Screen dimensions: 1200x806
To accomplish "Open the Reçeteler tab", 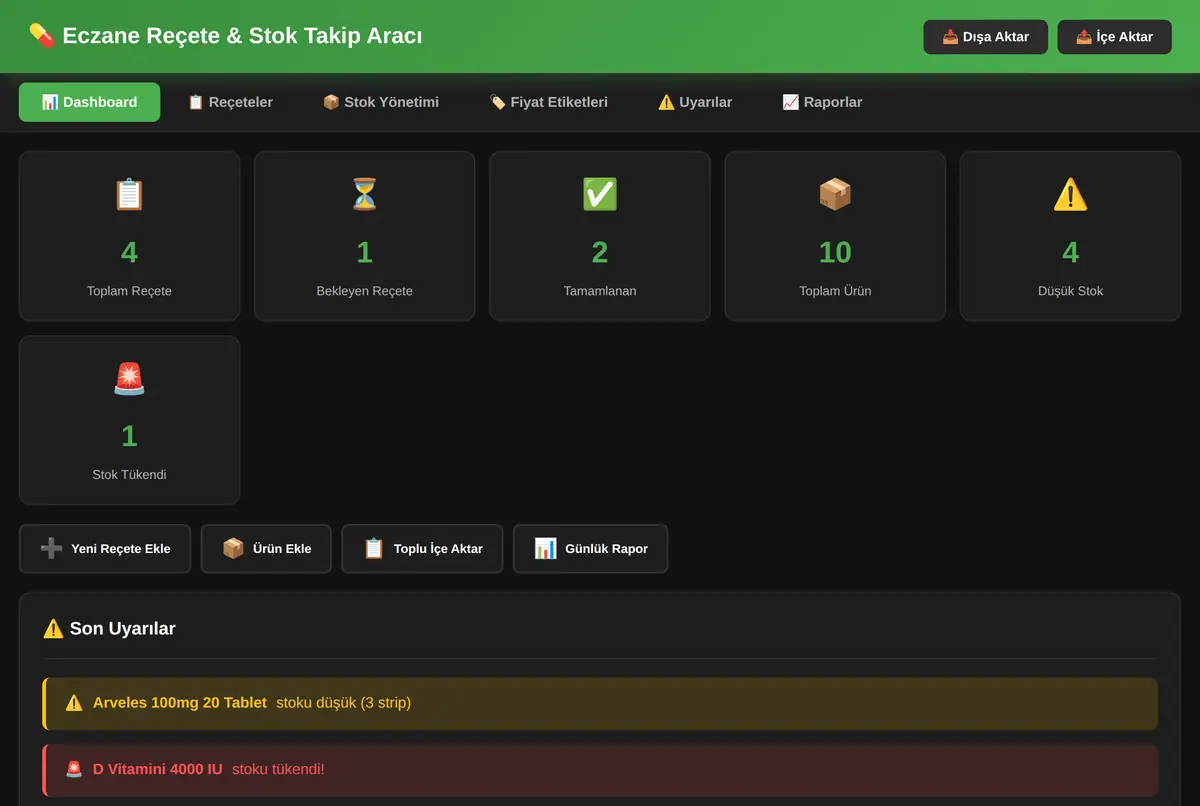I will point(230,102).
